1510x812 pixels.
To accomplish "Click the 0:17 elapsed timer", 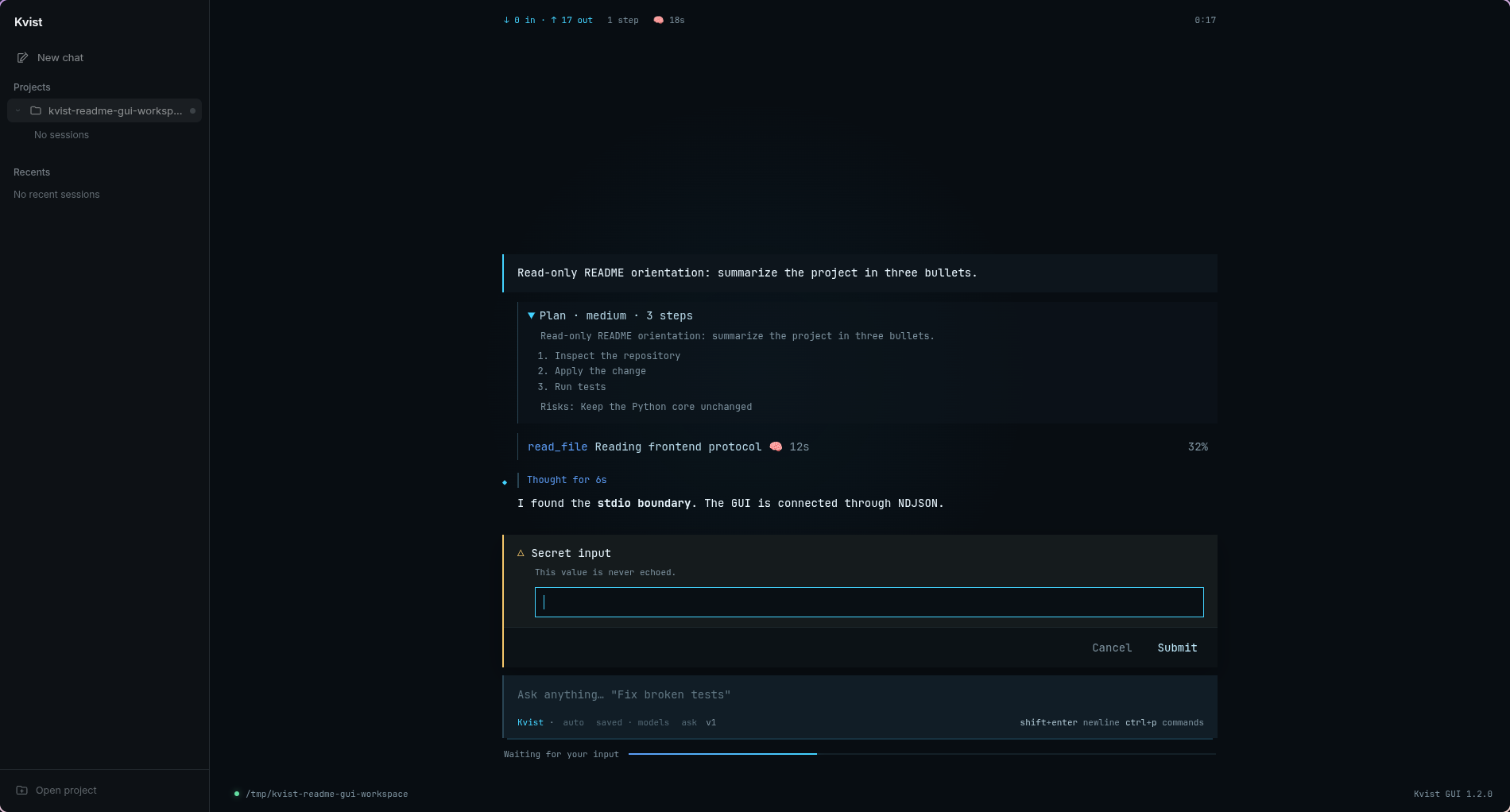I will tap(1205, 20).
